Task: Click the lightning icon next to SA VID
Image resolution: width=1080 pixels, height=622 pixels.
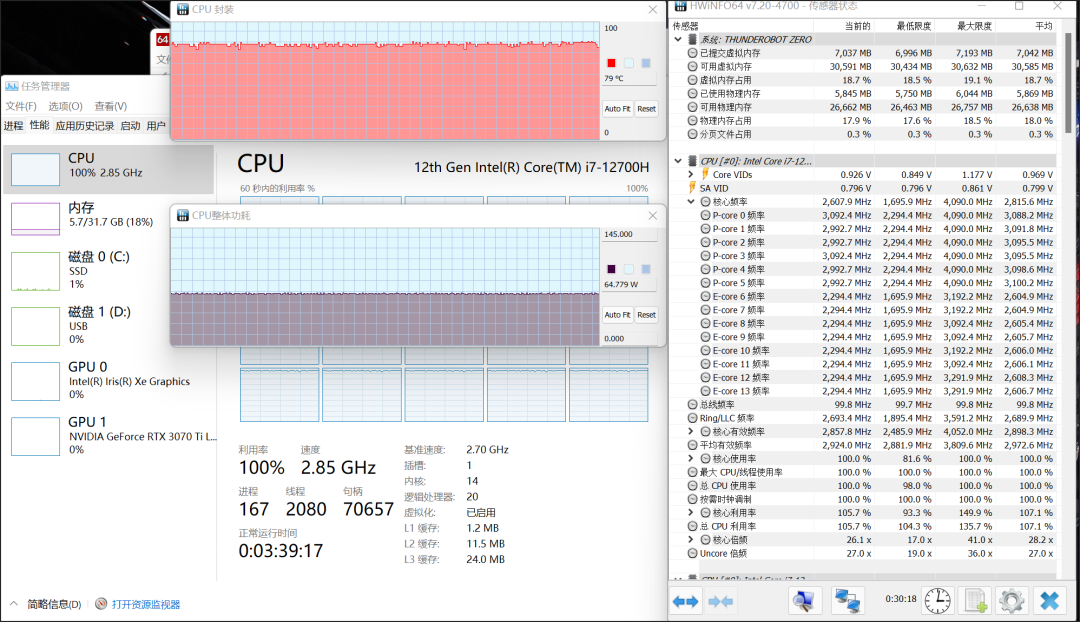Action: tap(692, 188)
